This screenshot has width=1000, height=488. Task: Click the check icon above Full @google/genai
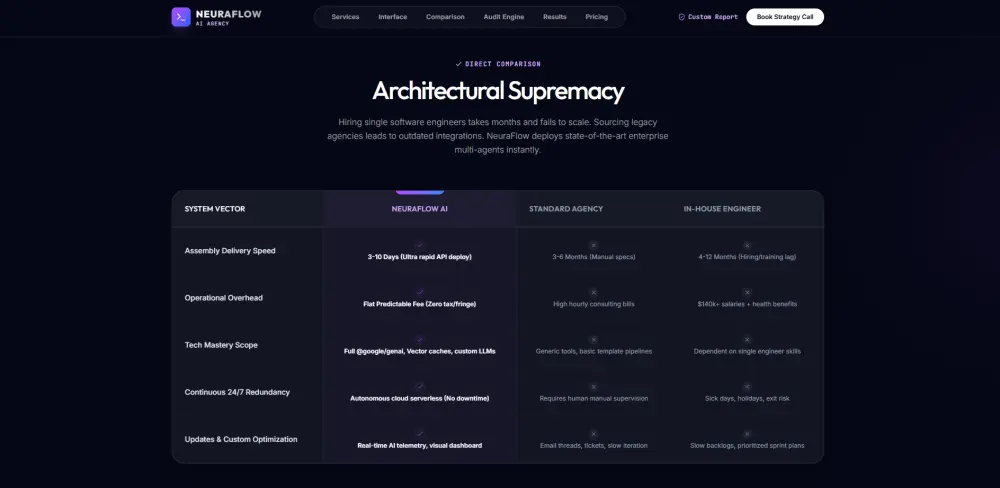420,339
